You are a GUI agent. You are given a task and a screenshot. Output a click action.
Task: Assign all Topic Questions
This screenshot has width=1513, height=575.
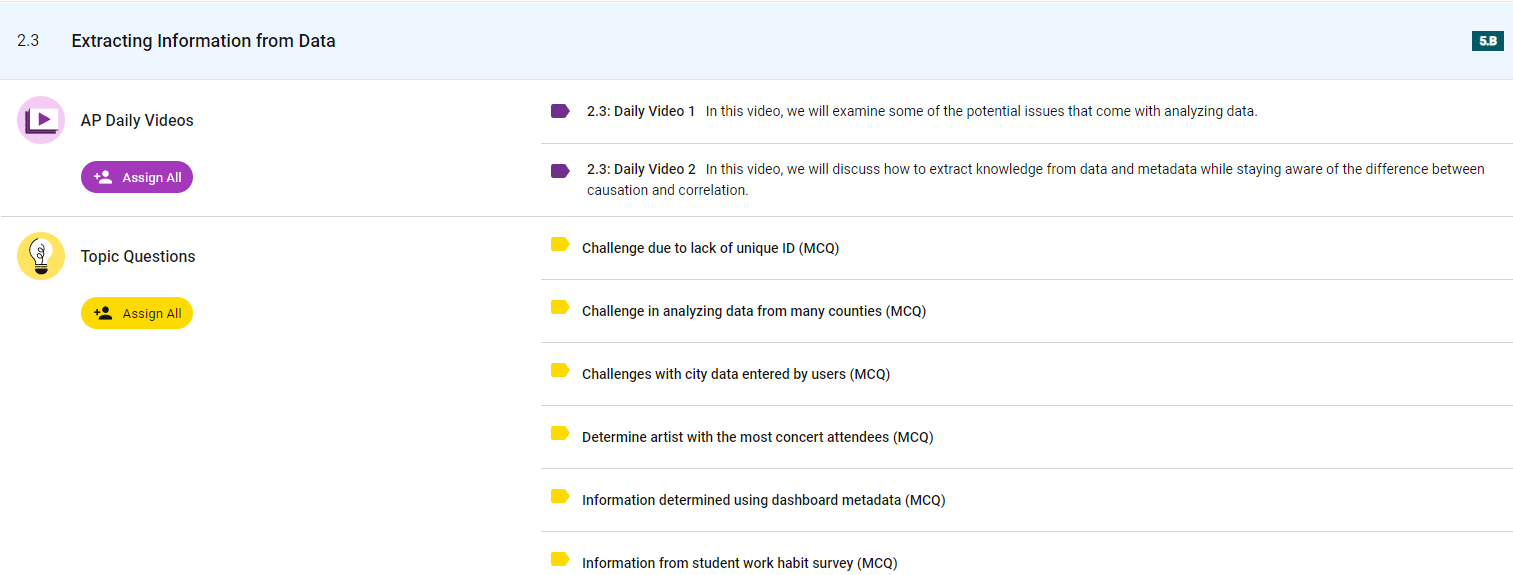(137, 313)
